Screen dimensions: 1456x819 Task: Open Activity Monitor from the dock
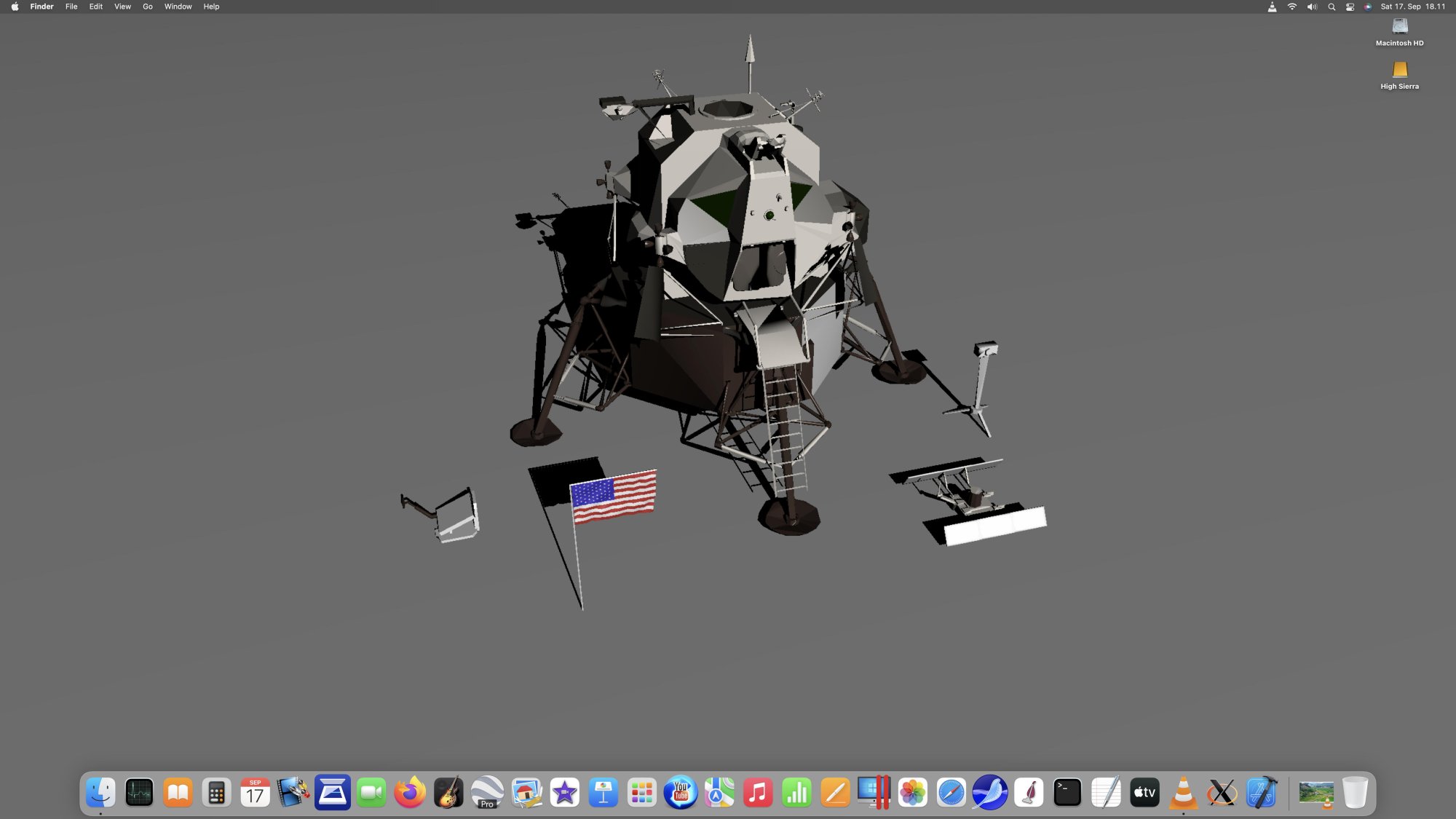click(x=139, y=793)
